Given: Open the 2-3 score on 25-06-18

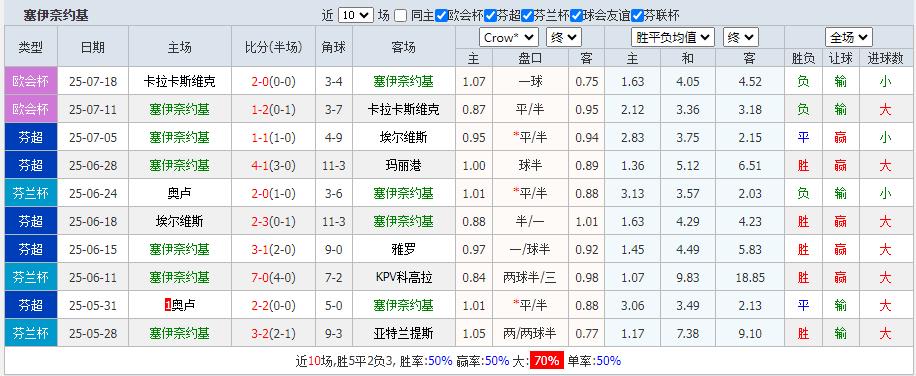Looking at the screenshot, I should [259, 221].
